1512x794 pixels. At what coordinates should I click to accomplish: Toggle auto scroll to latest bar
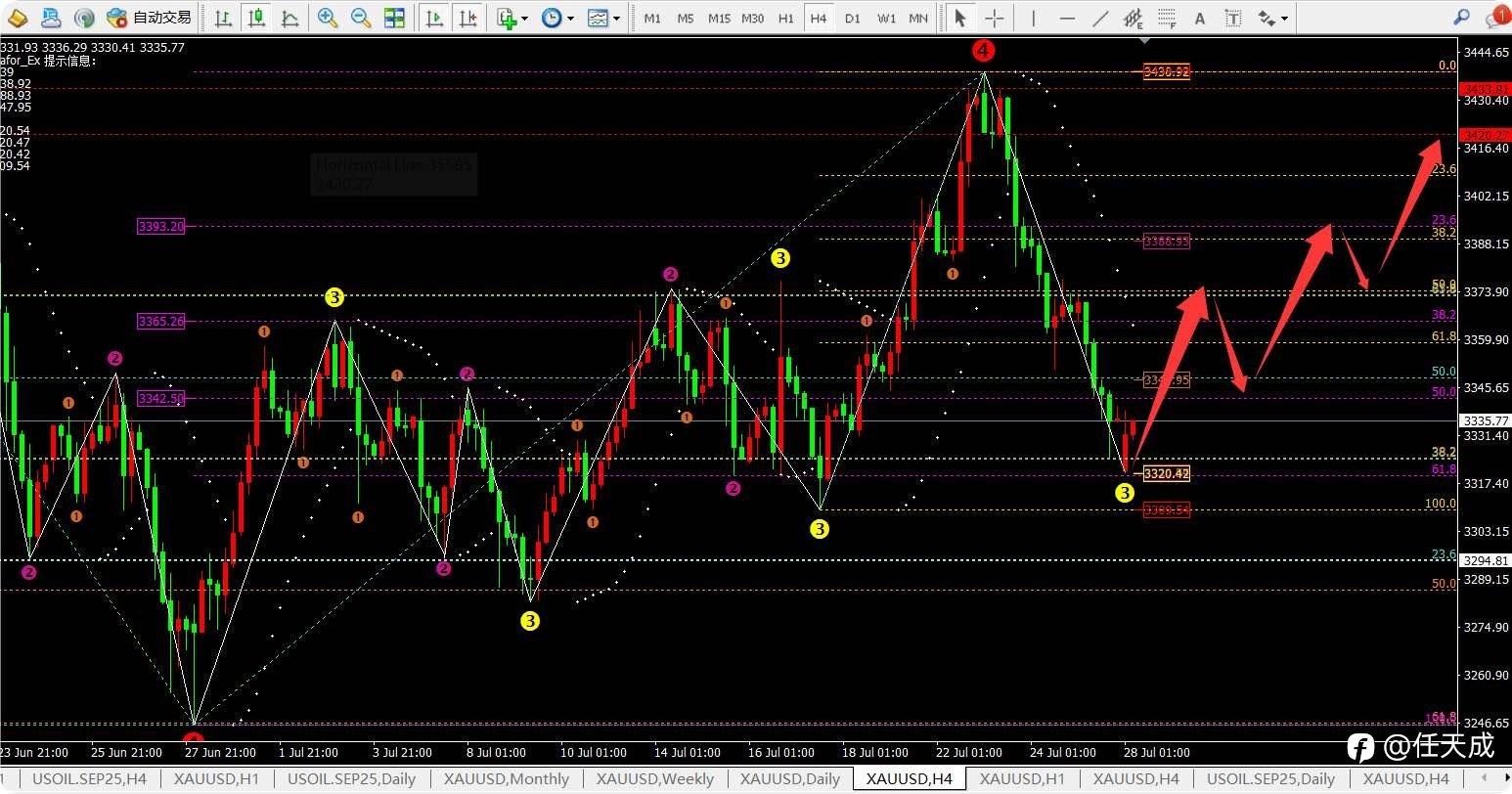point(435,18)
